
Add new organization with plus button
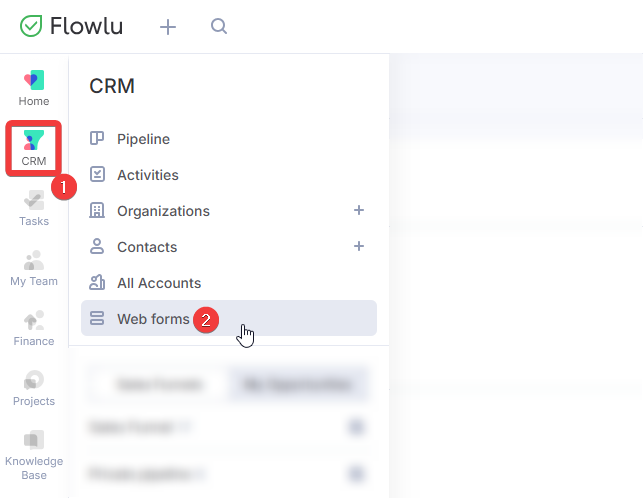coord(359,210)
